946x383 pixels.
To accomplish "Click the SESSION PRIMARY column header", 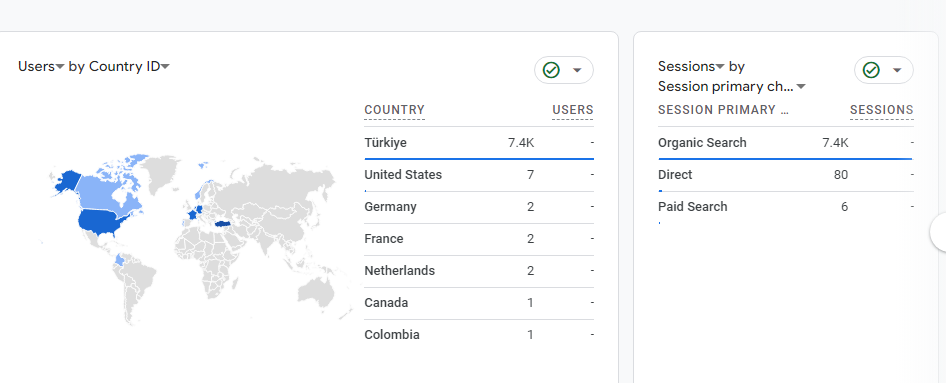I will (724, 110).
